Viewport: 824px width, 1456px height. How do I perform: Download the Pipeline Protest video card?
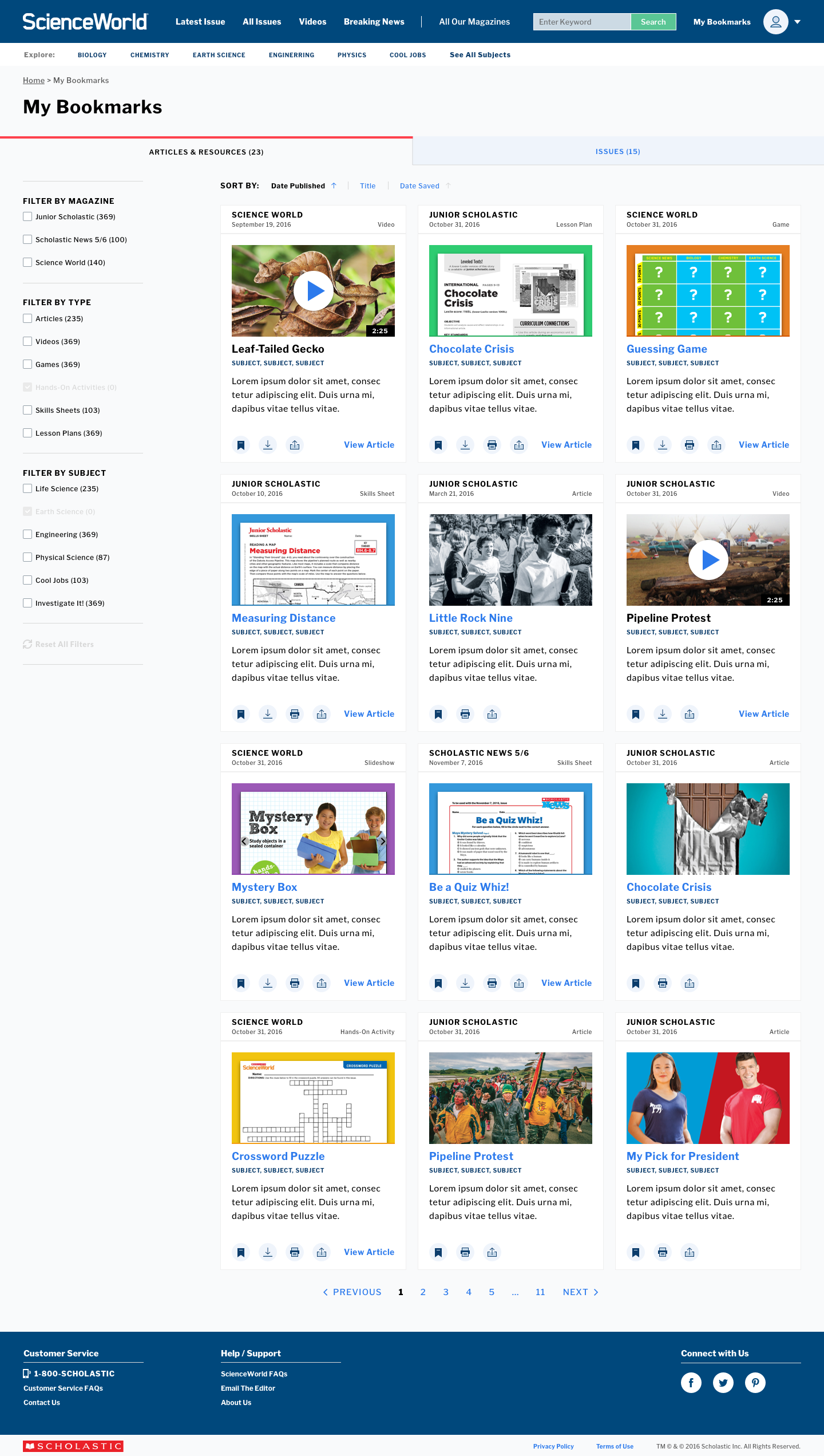click(x=663, y=714)
